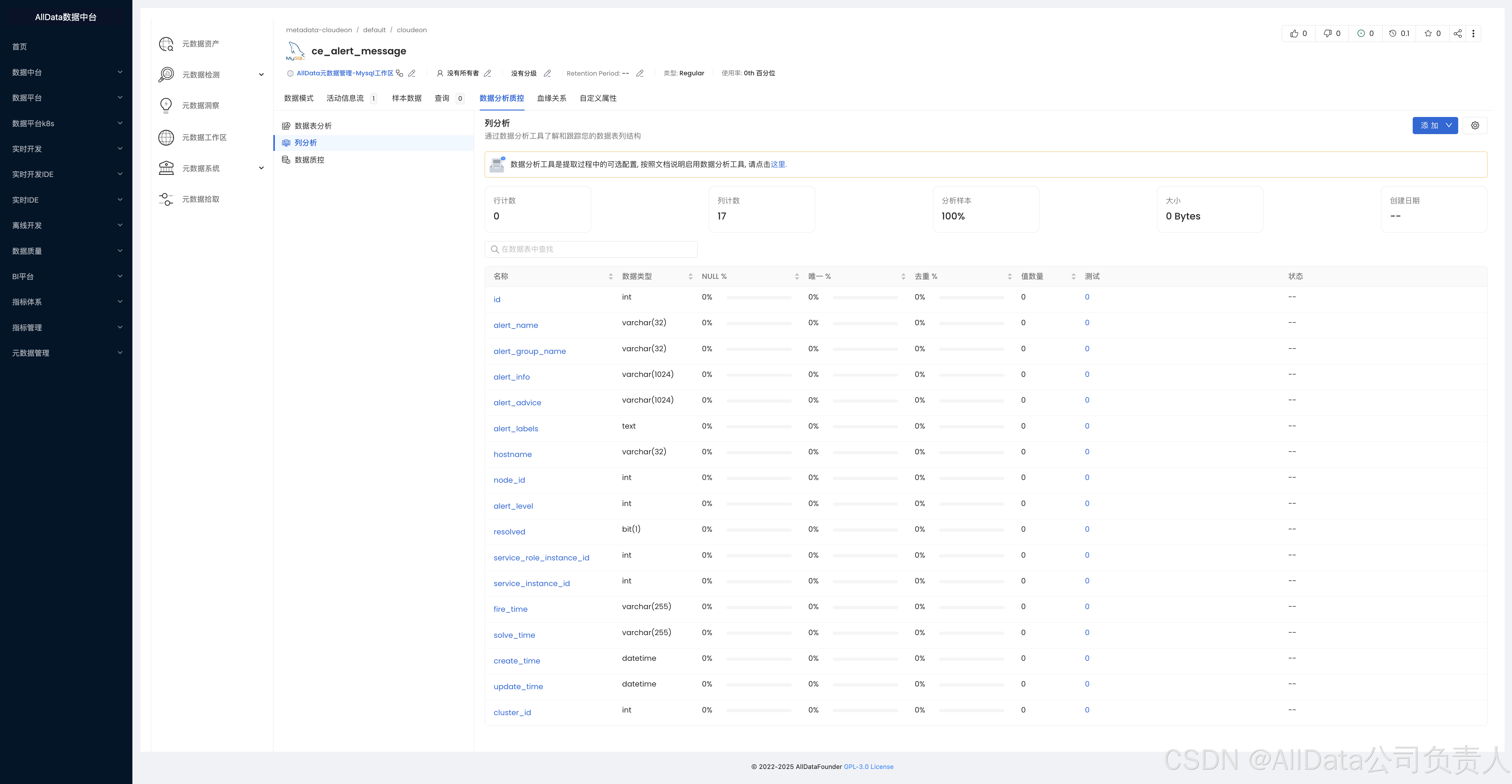This screenshot has height=784, width=1512.
Task: Click the thumbs-up like icon
Action: coord(1294,33)
